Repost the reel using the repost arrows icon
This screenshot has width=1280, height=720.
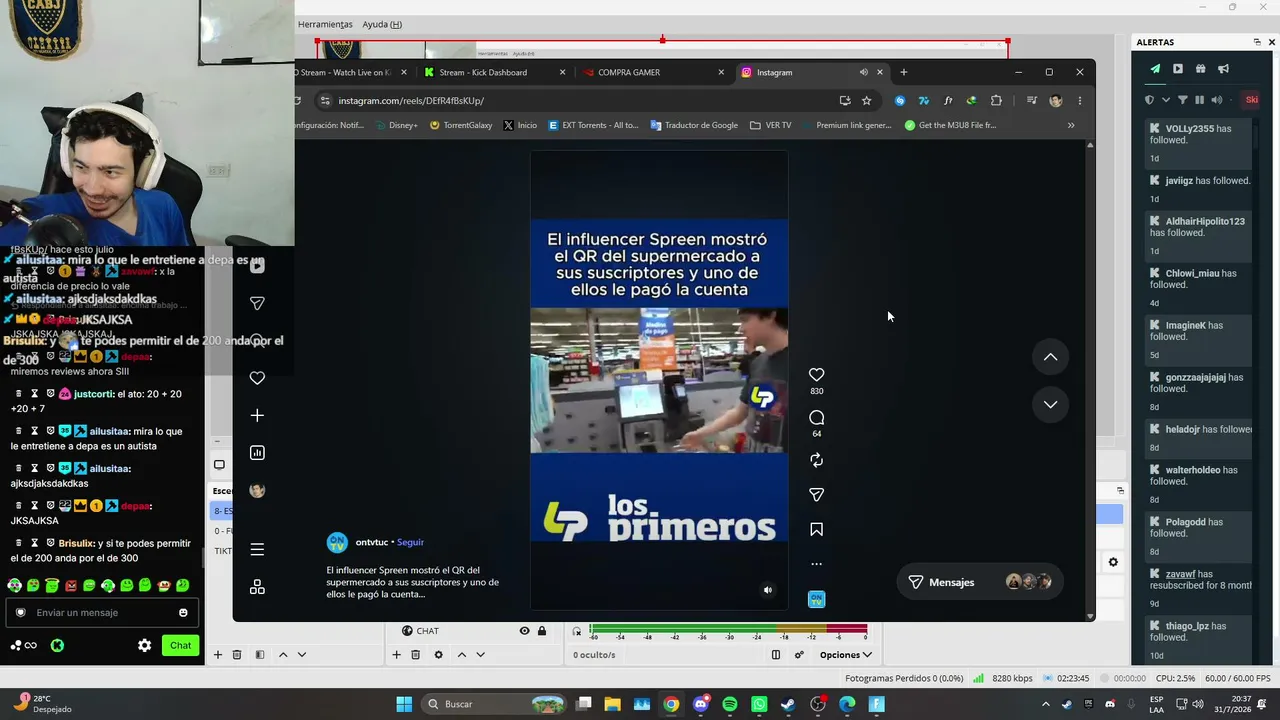[x=816, y=460]
